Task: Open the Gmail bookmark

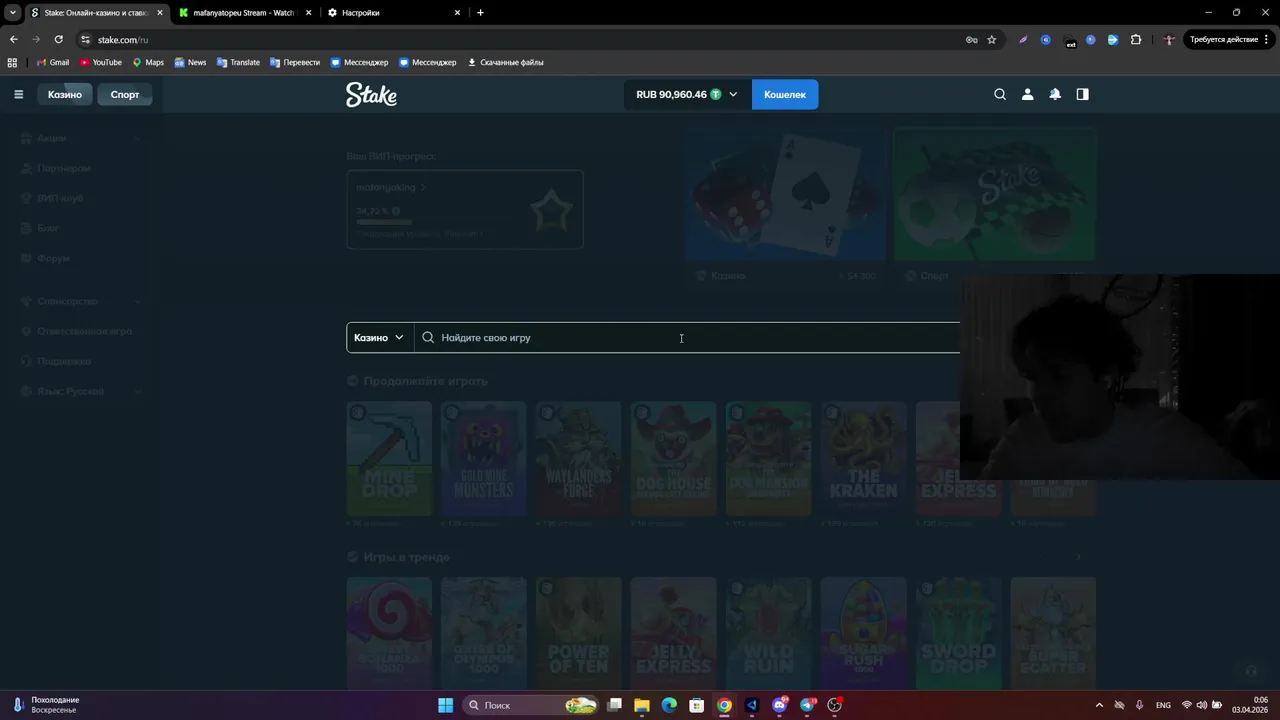Action: click(53, 62)
